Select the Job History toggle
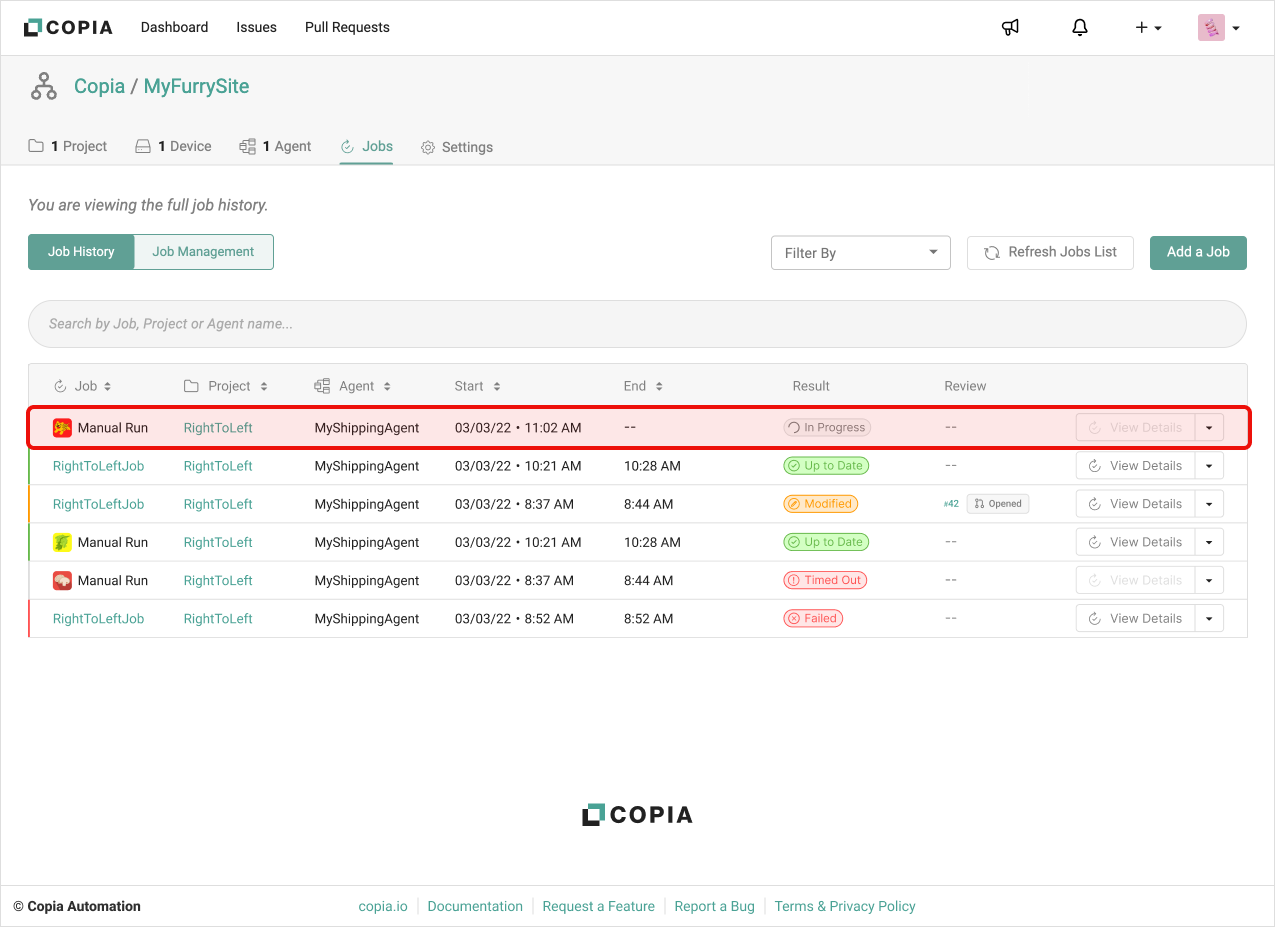 [81, 252]
